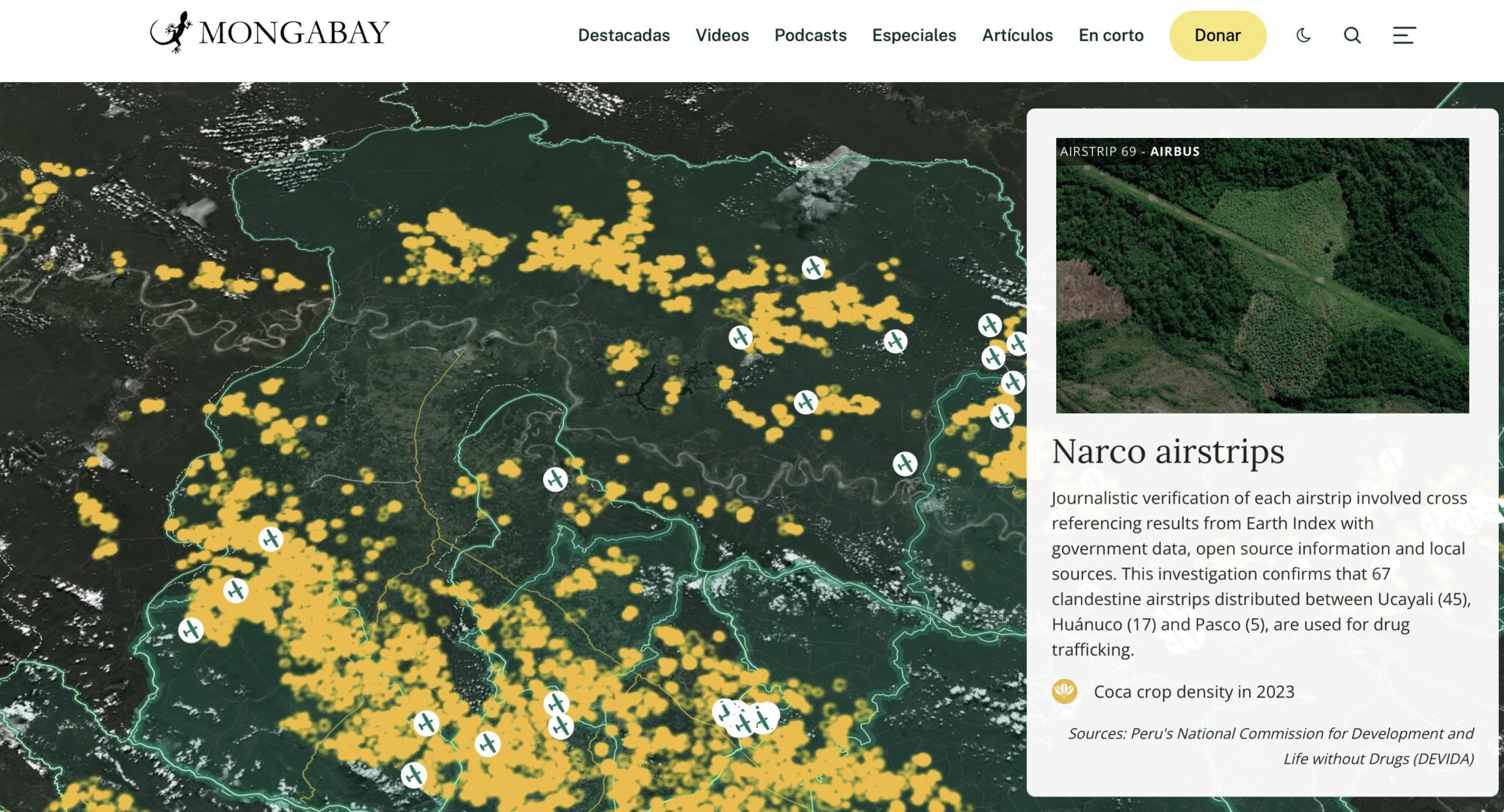
Task: Click the topmost marker in the right-edge airstrip cluster
Action: 990,325
